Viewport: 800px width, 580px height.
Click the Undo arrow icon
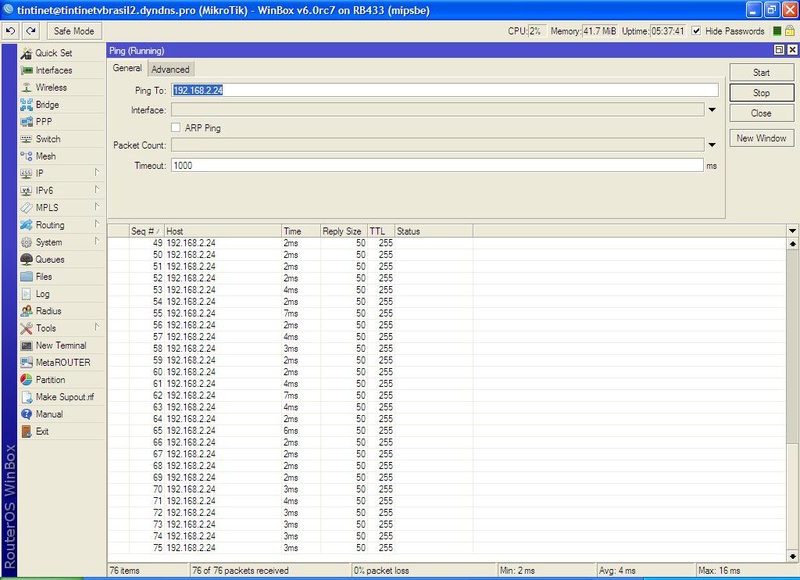10,31
